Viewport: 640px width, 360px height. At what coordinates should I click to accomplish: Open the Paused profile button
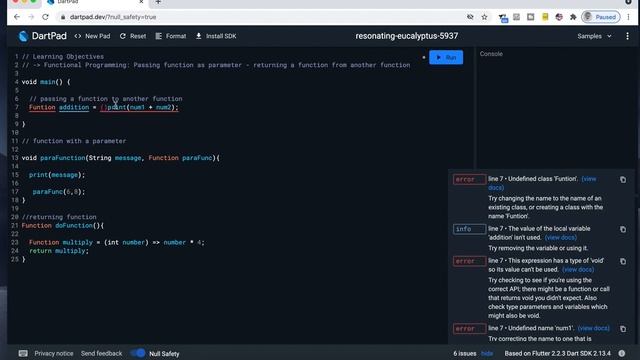coord(601,17)
